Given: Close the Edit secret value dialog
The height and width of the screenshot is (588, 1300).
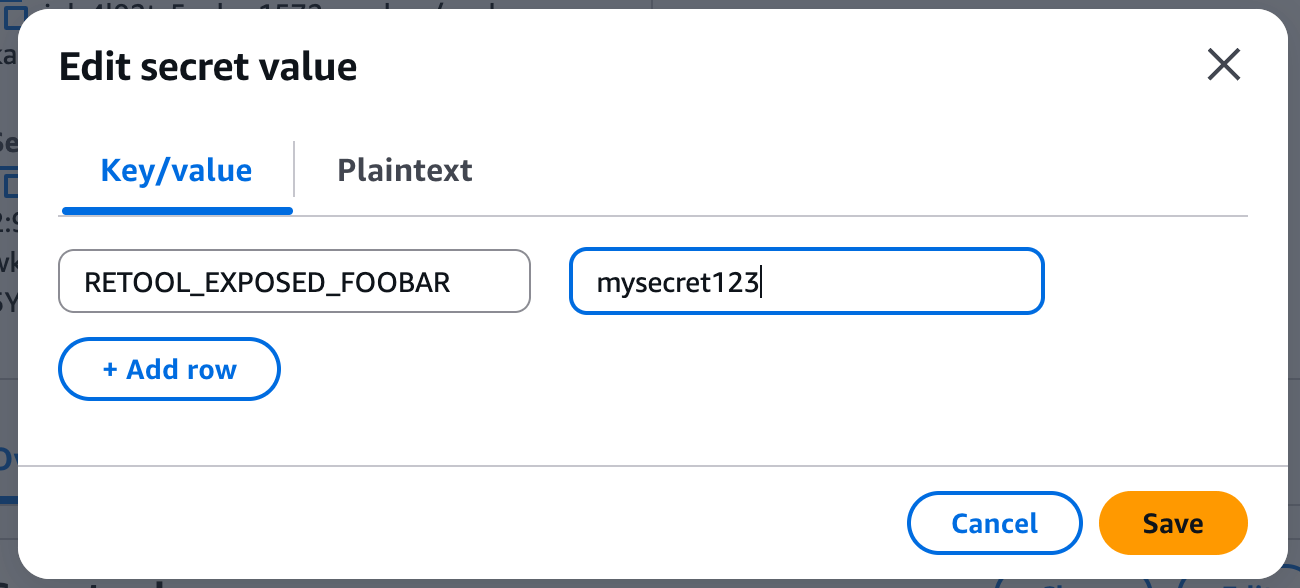Looking at the screenshot, I should coord(1224,66).
